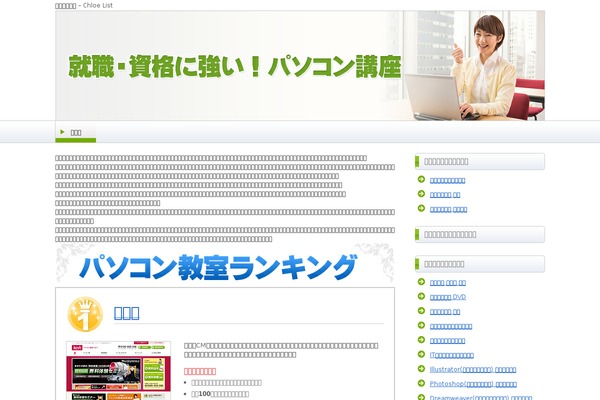600x400 pixels.
Task: Click the red subheading in the rank 1 card
Action: 200,371
